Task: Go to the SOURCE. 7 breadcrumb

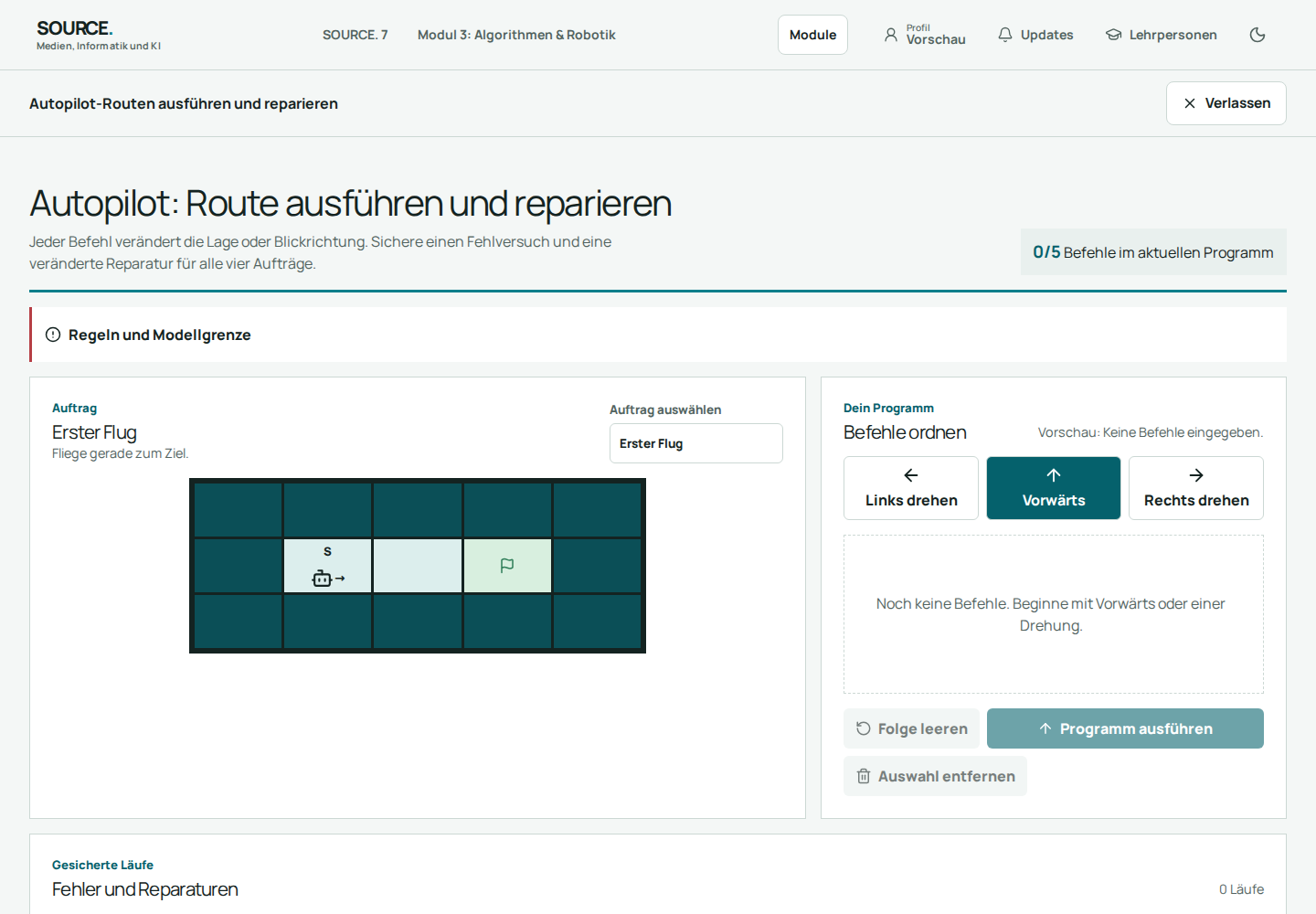Action: coord(356,35)
